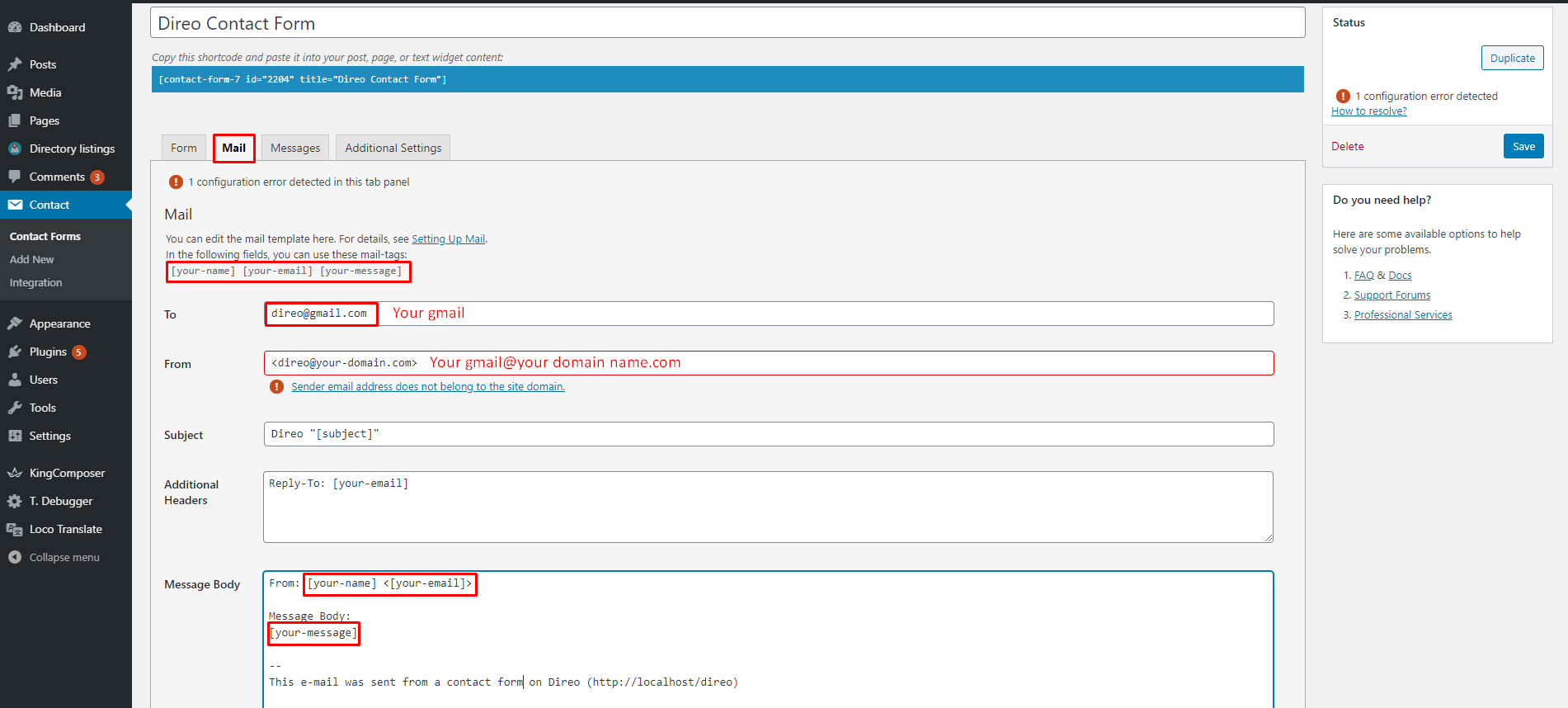Open the Docs help link

[x=1400, y=276]
